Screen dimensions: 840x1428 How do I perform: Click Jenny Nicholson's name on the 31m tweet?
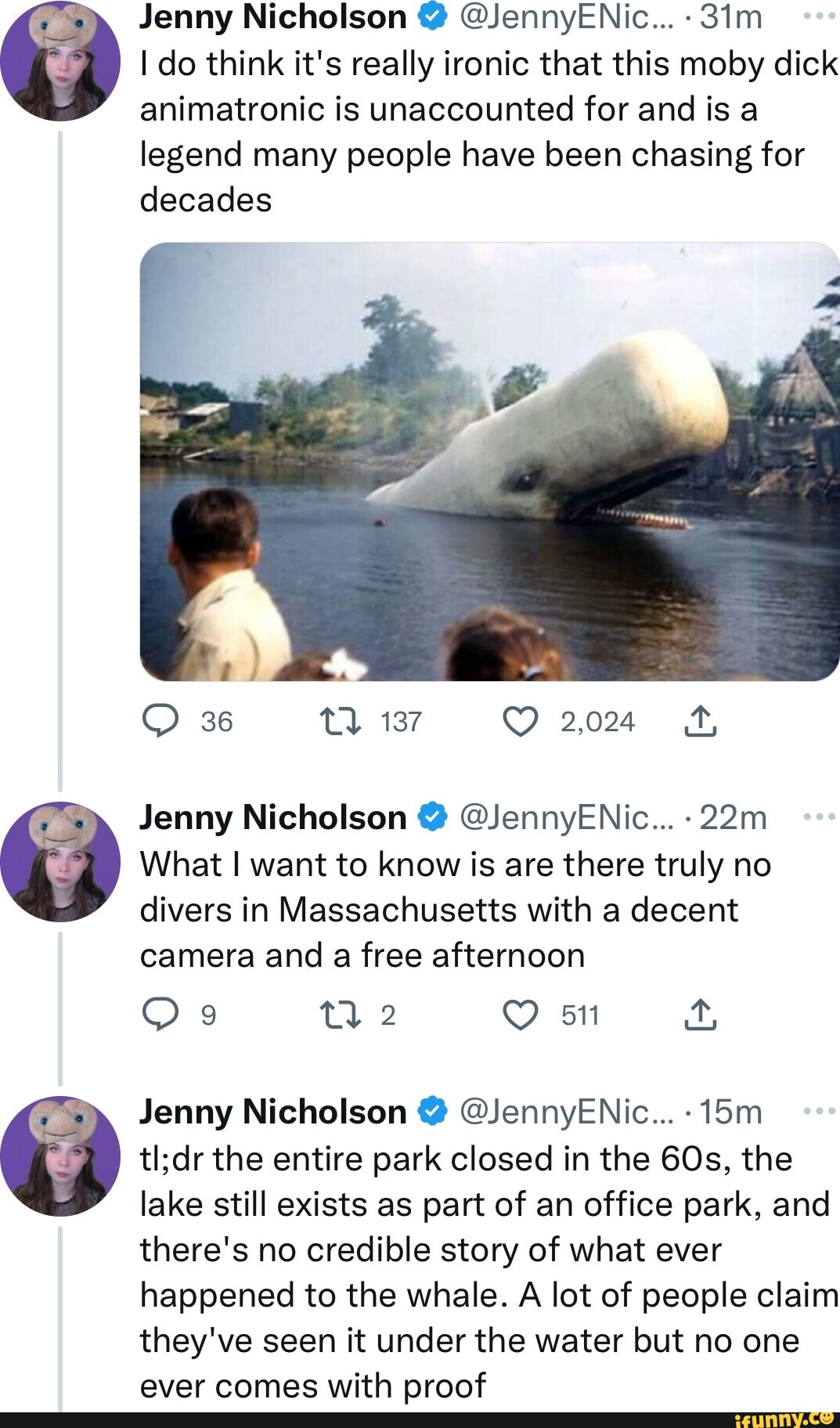tap(272, 16)
